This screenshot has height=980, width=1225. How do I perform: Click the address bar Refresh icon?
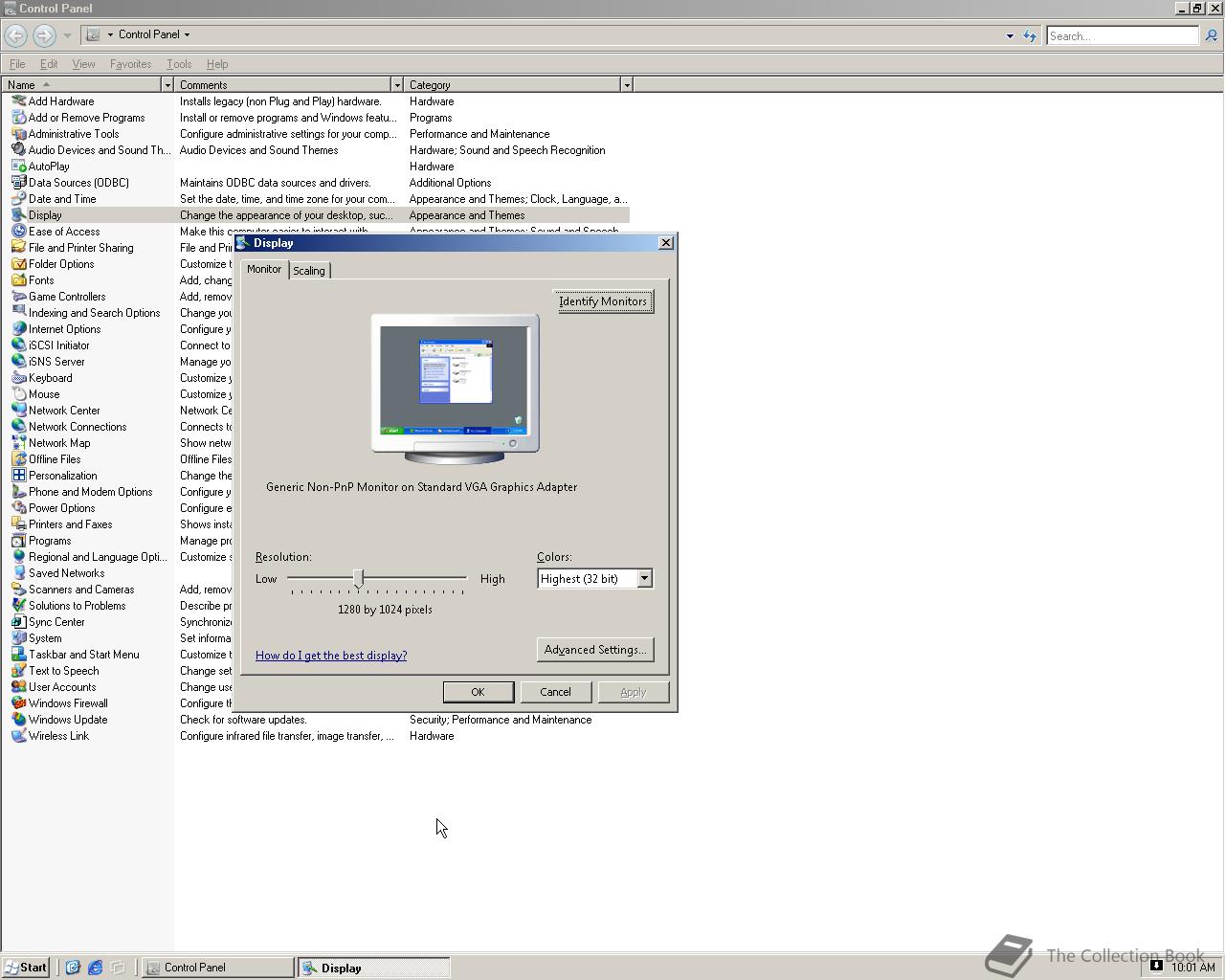pos(1030,36)
